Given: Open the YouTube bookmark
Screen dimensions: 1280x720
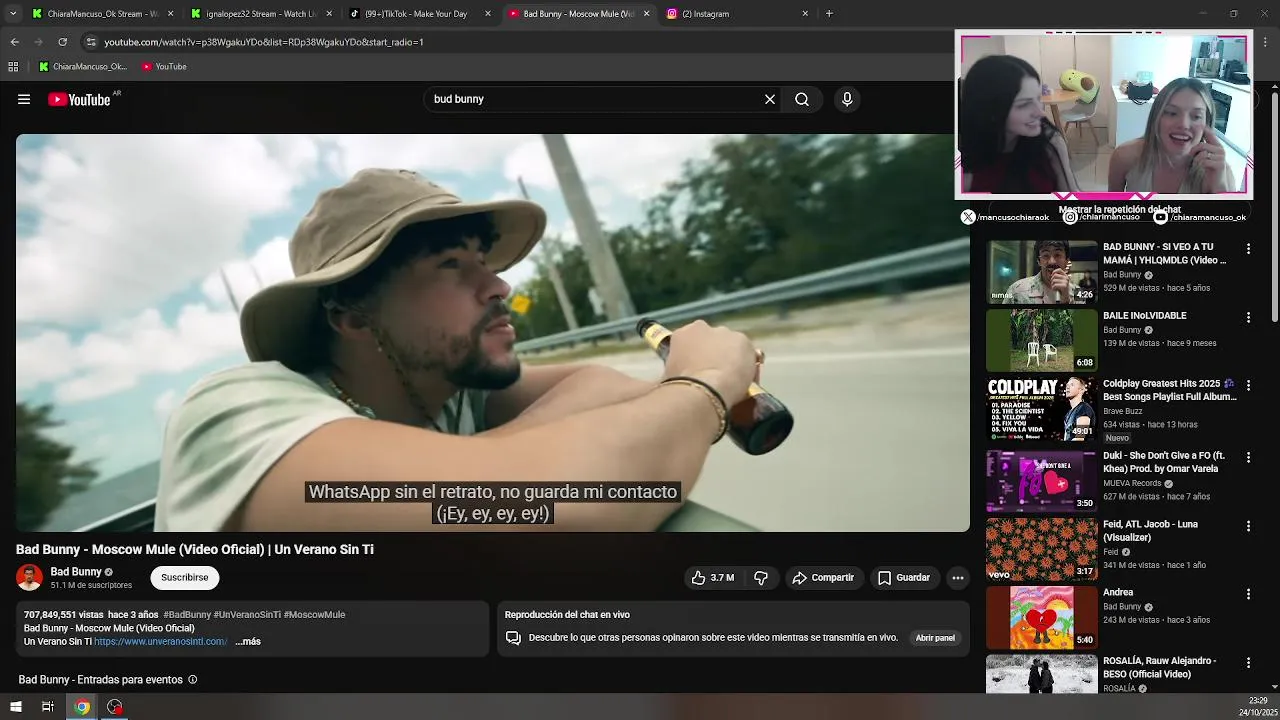Looking at the screenshot, I should [x=164, y=67].
